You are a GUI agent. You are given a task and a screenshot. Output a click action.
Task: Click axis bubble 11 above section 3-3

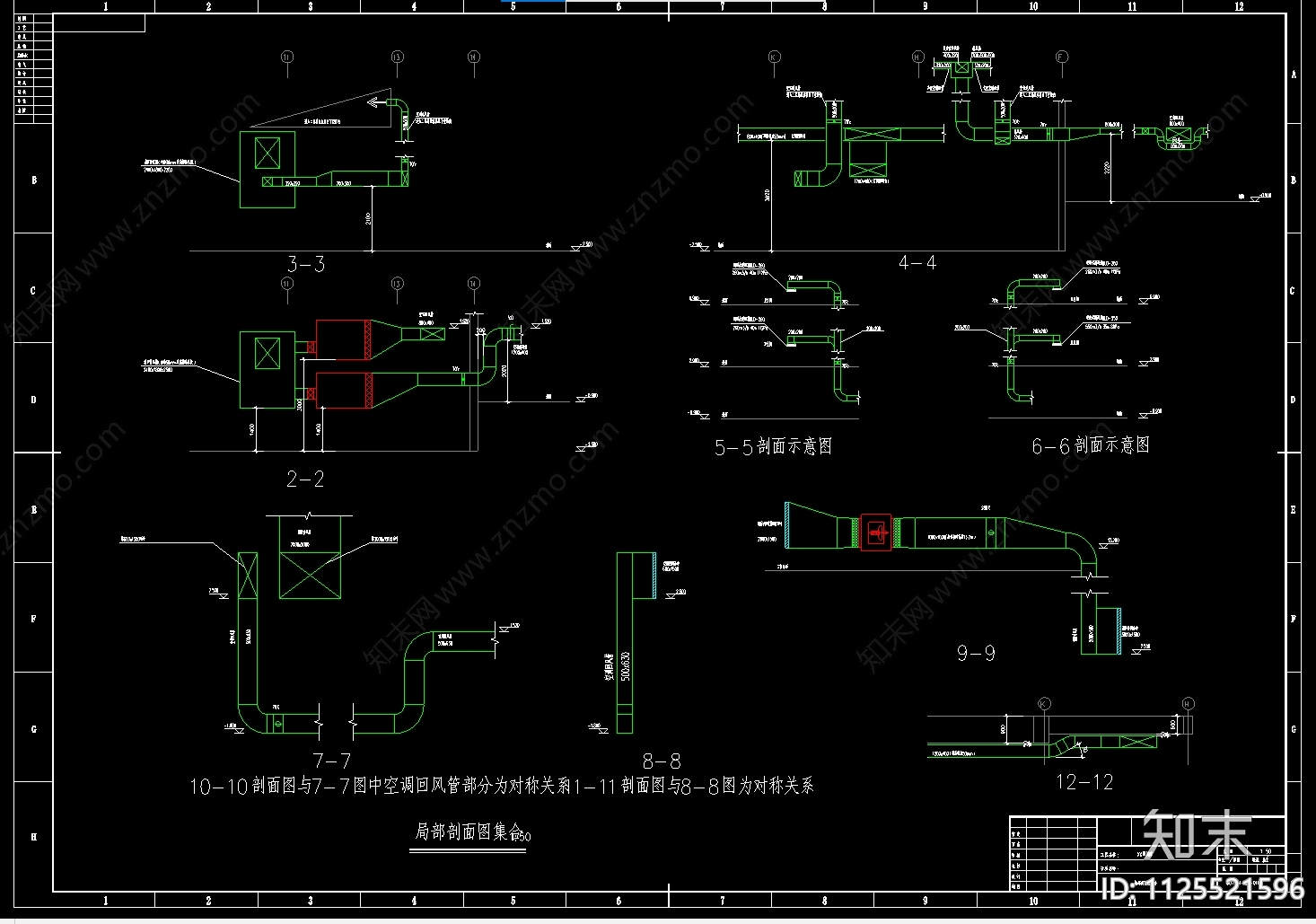pos(287,57)
